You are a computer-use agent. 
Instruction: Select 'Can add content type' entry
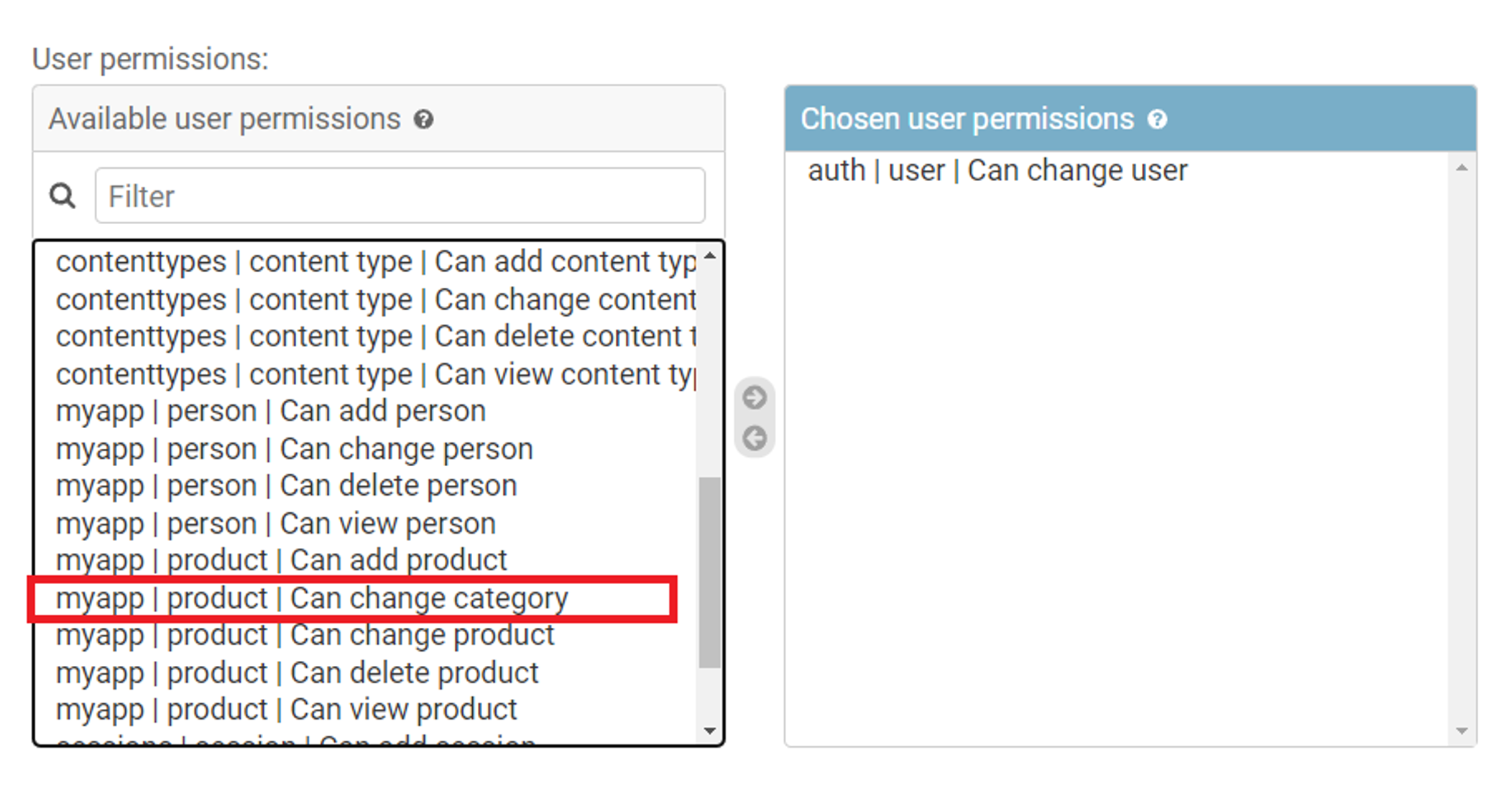click(x=375, y=262)
